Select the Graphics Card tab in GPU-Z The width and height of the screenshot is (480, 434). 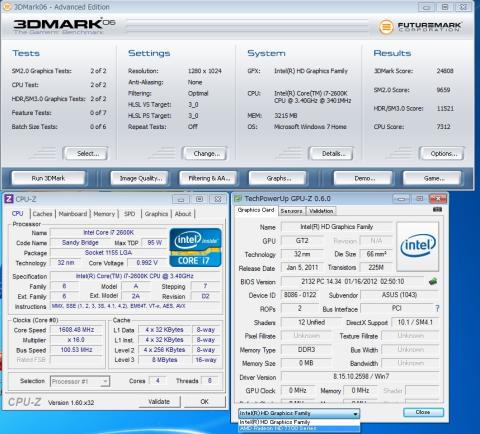pos(256,210)
